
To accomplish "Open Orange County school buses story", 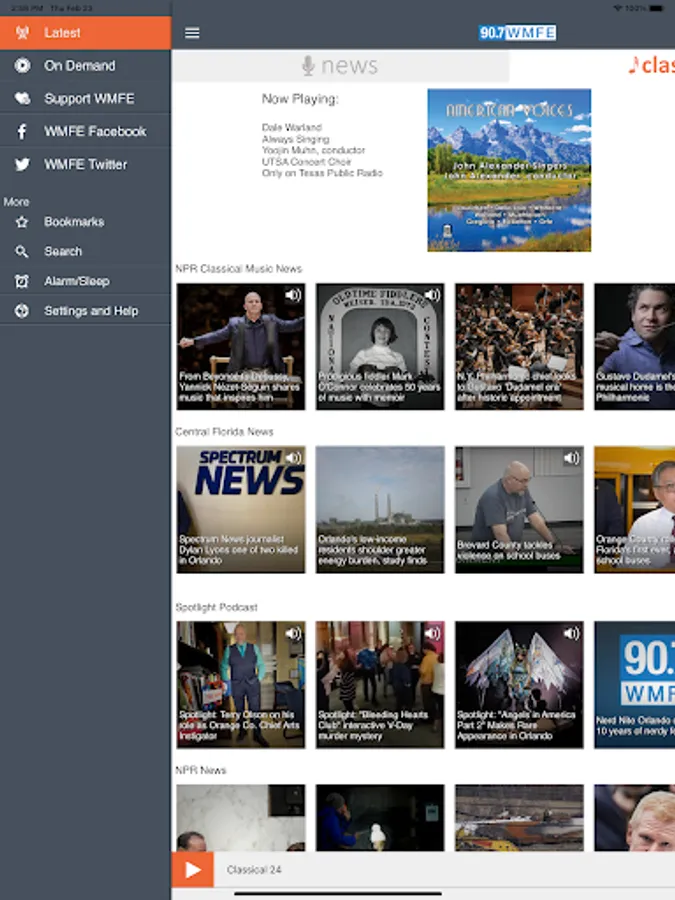I will [x=635, y=510].
